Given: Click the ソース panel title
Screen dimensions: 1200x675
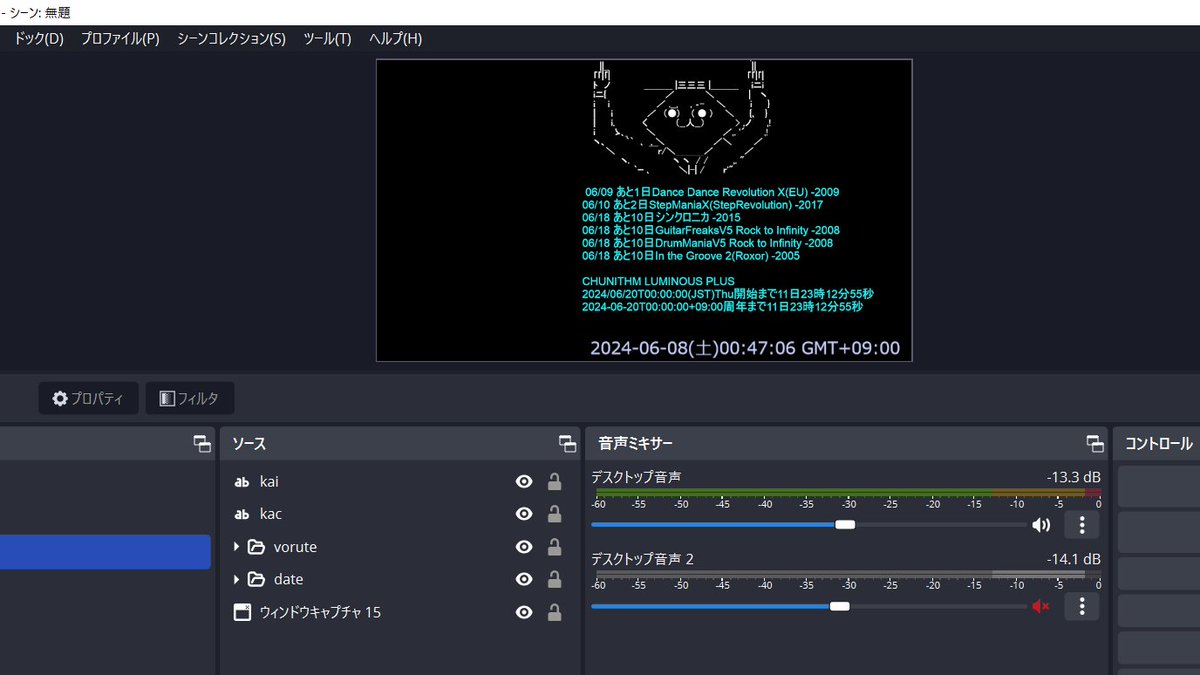Looking at the screenshot, I should tap(249, 444).
